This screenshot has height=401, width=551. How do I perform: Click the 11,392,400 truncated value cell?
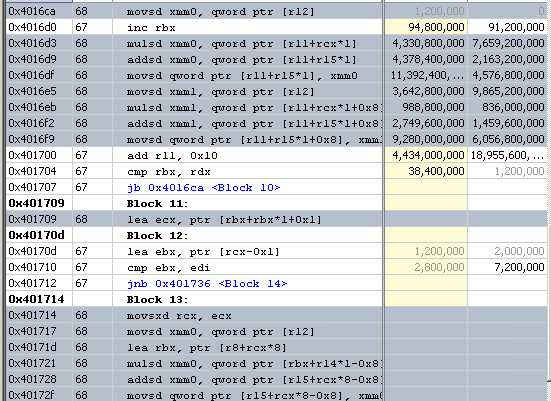click(x=426, y=76)
